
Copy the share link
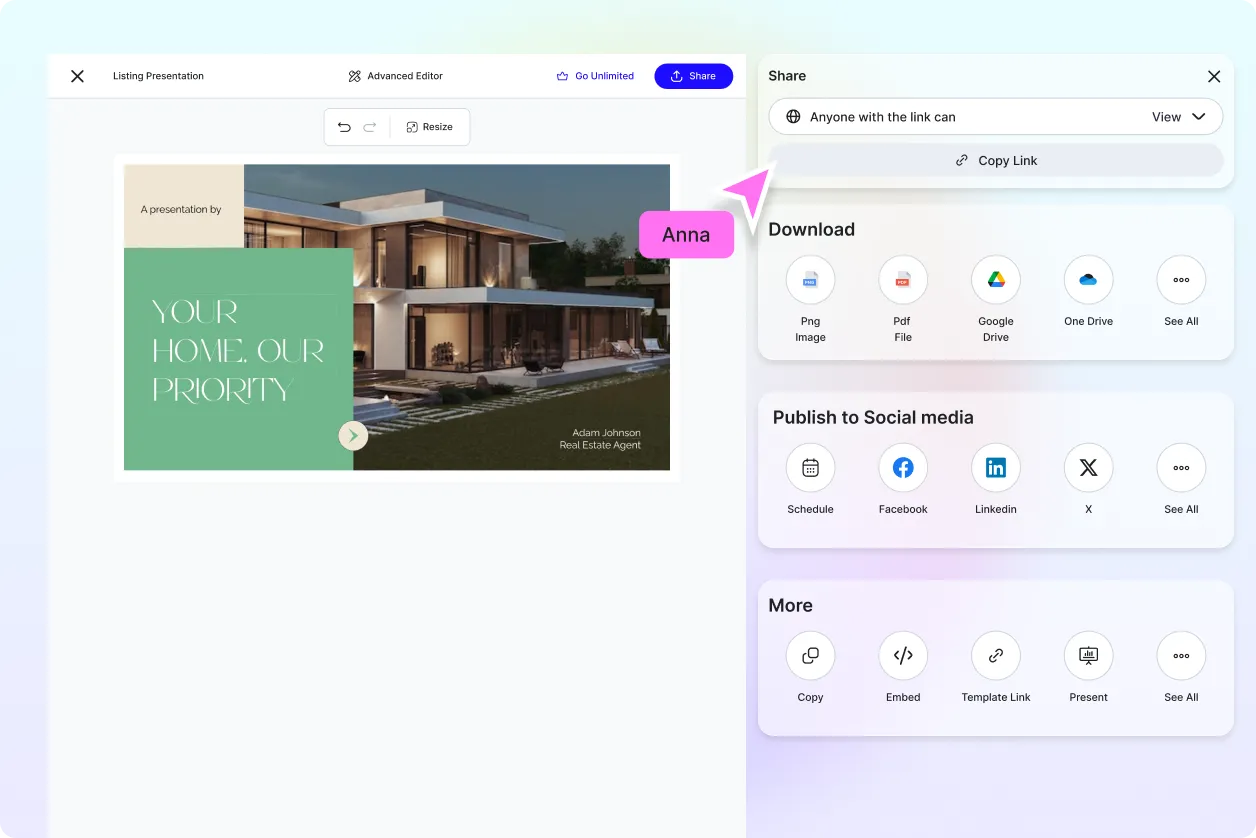995,160
